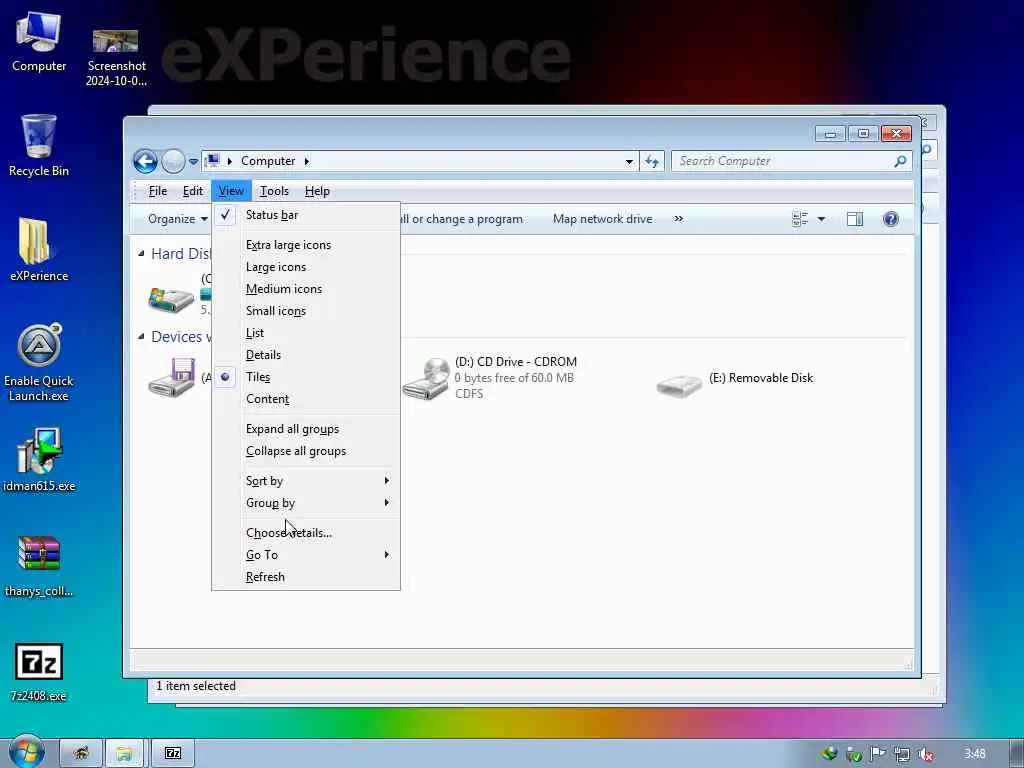This screenshot has height=768, width=1024.
Task: Select Tiles view option
Action: [x=306, y=377]
